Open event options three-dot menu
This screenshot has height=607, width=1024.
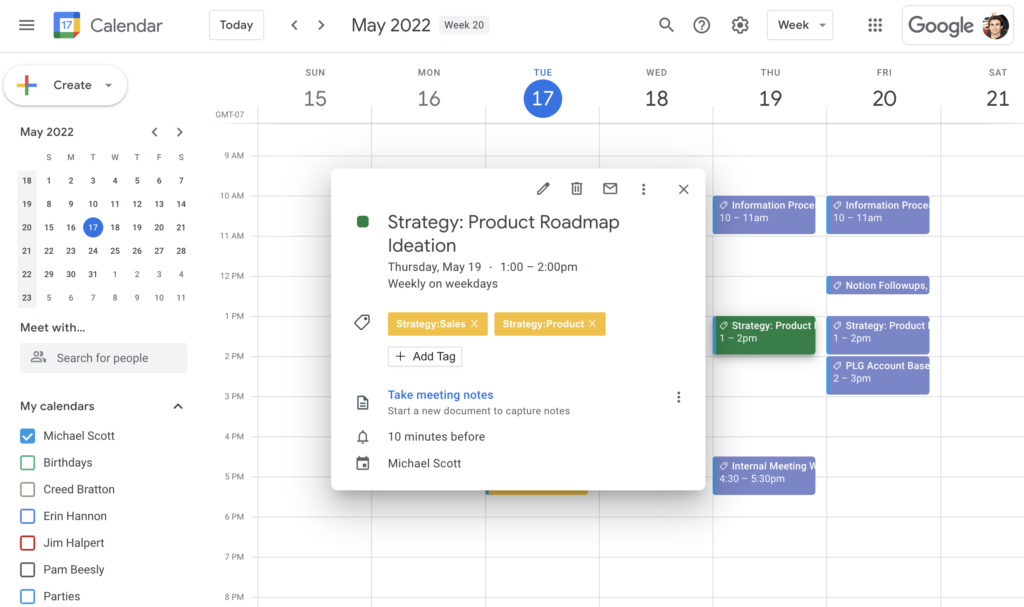[x=643, y=189]
